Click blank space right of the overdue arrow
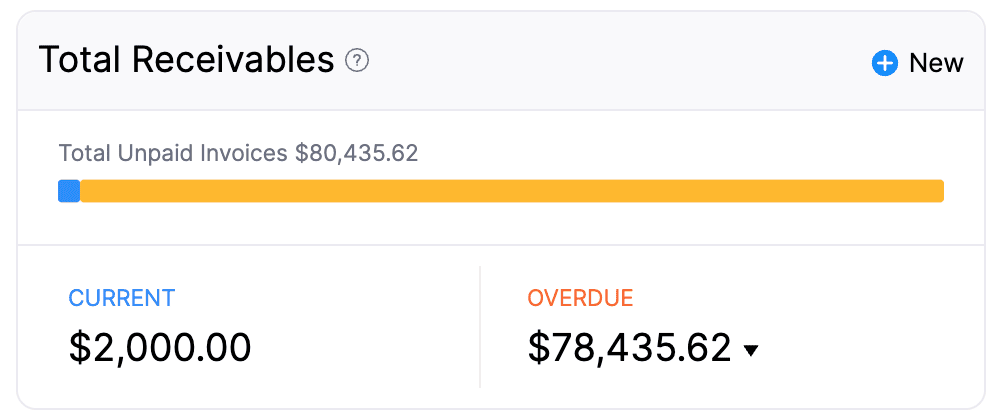The width and height of the screenshot is (1000, 416). click(860, 348)
